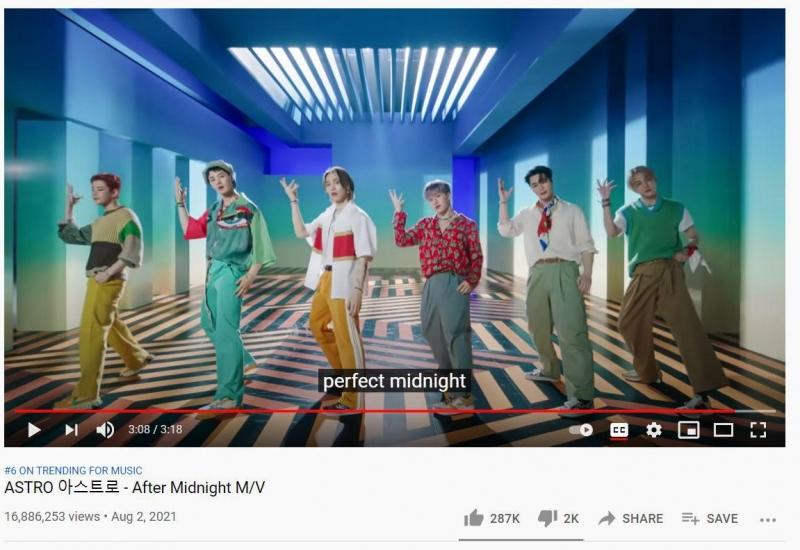The width and height of the screenshot is (800, 550).
Task: Mute the video volume
Action: tap(106, 430)
